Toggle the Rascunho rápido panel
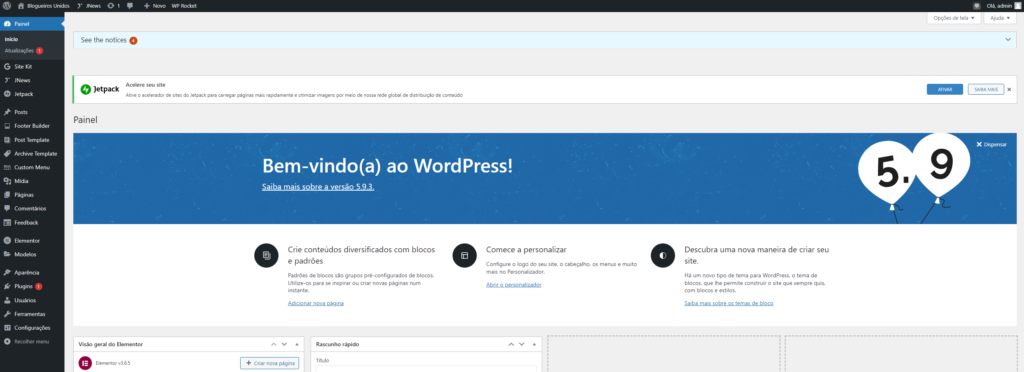The image size is (1024, 372). coord(534,344)
